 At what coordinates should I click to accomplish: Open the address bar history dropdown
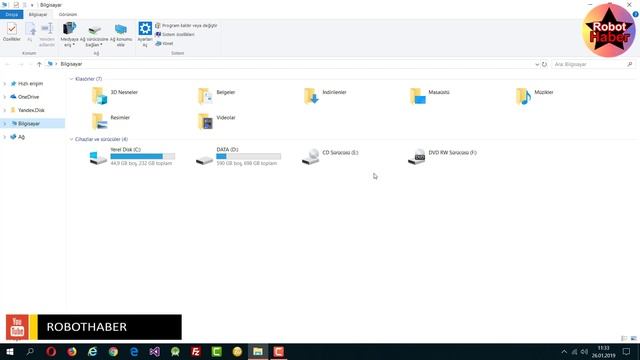(x=537, y=64)
